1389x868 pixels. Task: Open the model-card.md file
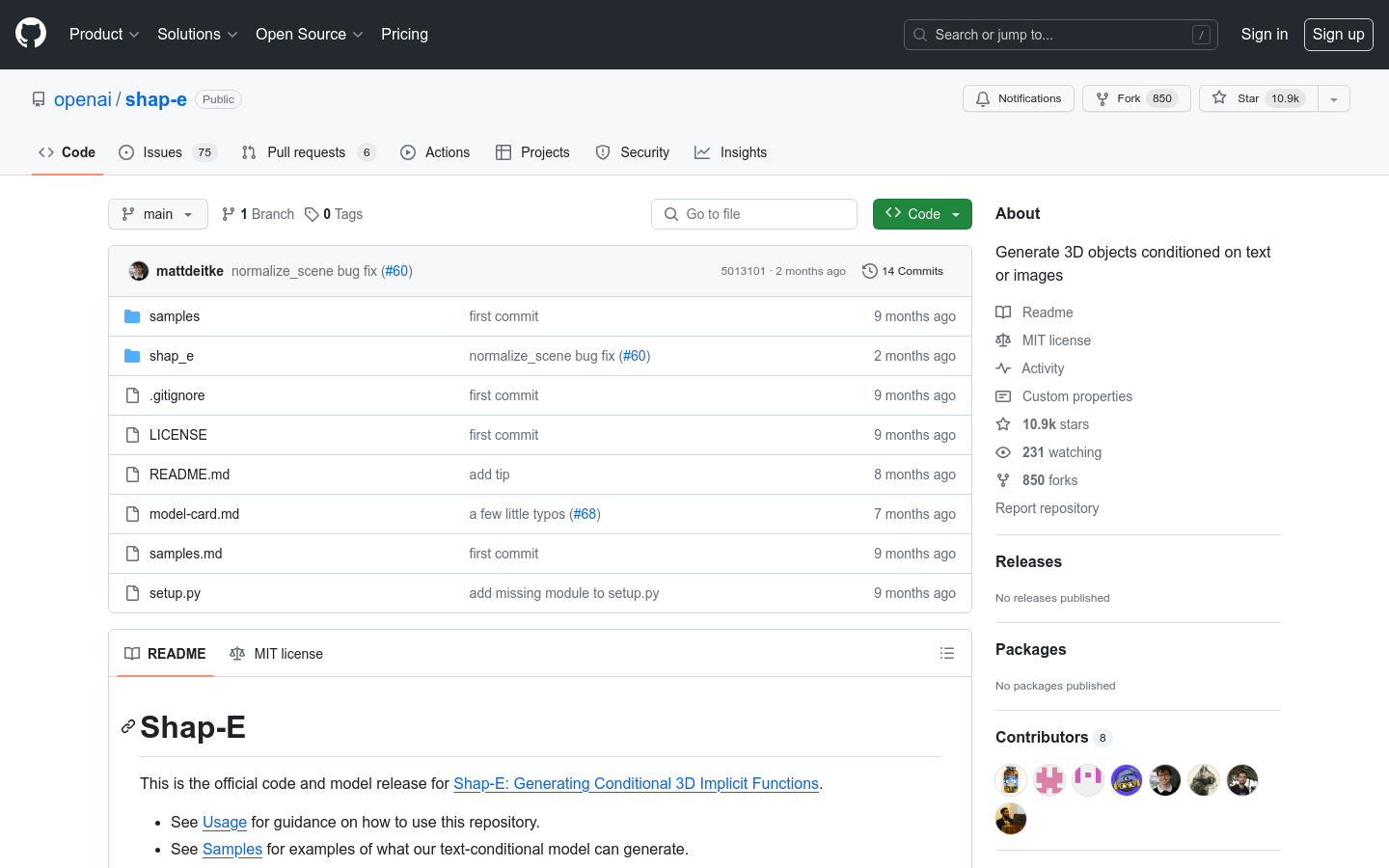coord(195,514)
